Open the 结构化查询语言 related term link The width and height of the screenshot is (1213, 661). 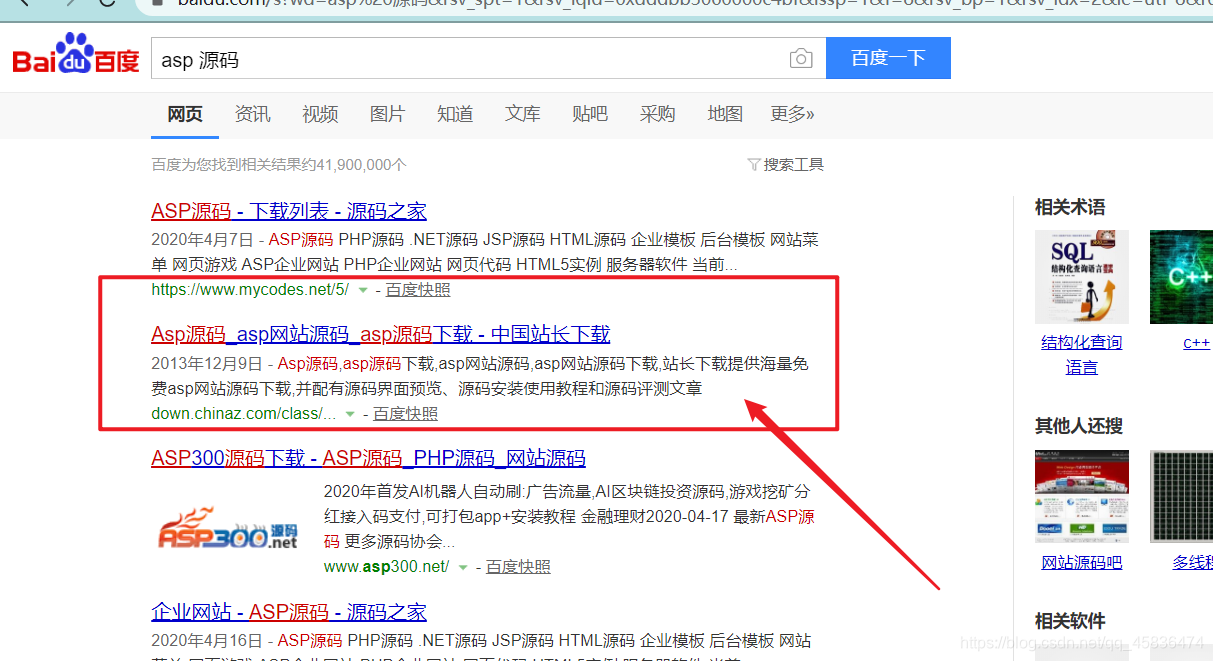[x=1082, y=354]
